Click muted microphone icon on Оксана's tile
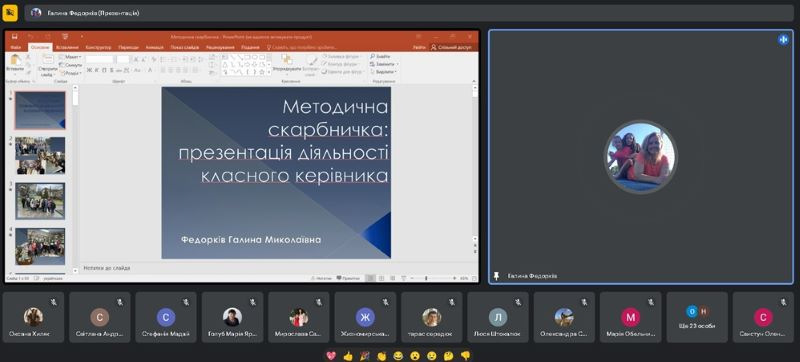This screenshot has width=800, height=362. point(54,302)
